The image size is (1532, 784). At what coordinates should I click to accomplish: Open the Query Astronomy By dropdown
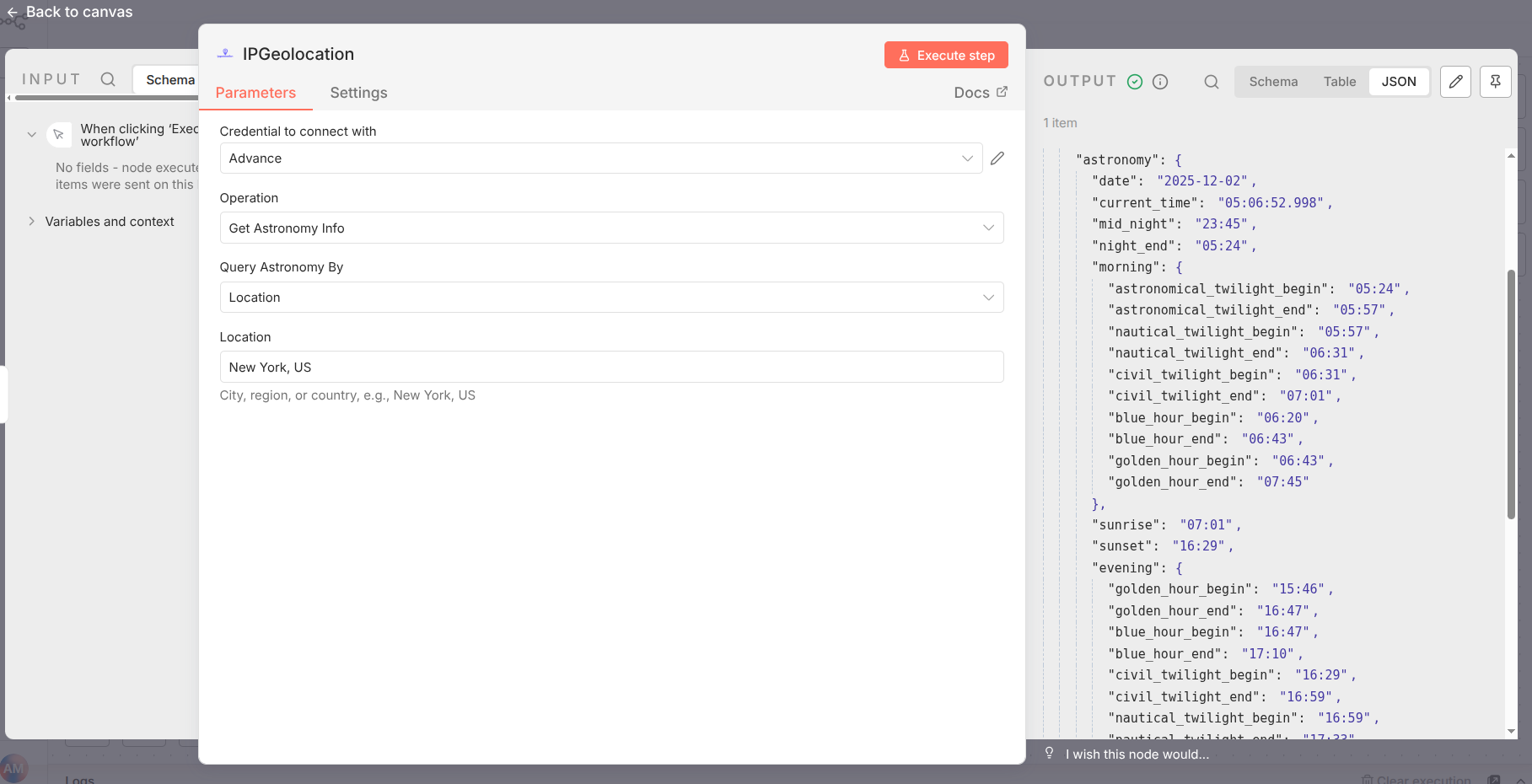click(611, 298)
